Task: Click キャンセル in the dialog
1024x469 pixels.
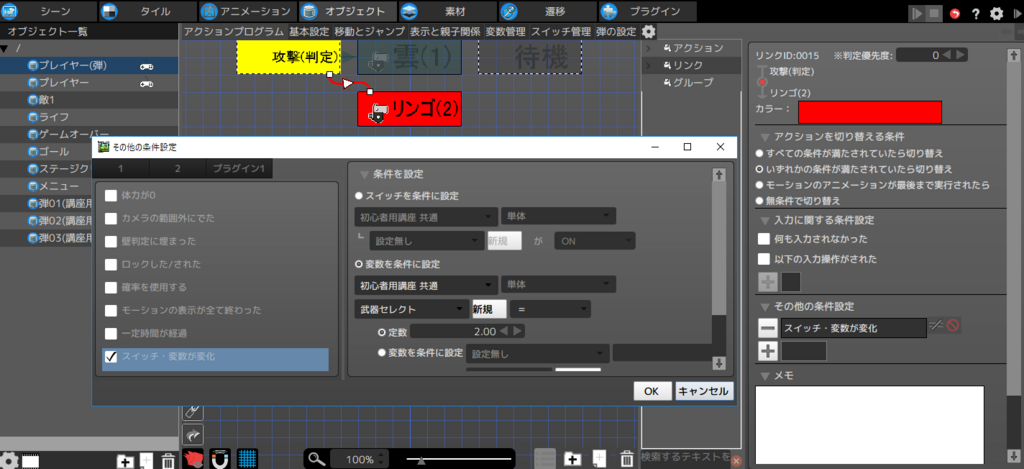Action: click(x=704, y=391)
